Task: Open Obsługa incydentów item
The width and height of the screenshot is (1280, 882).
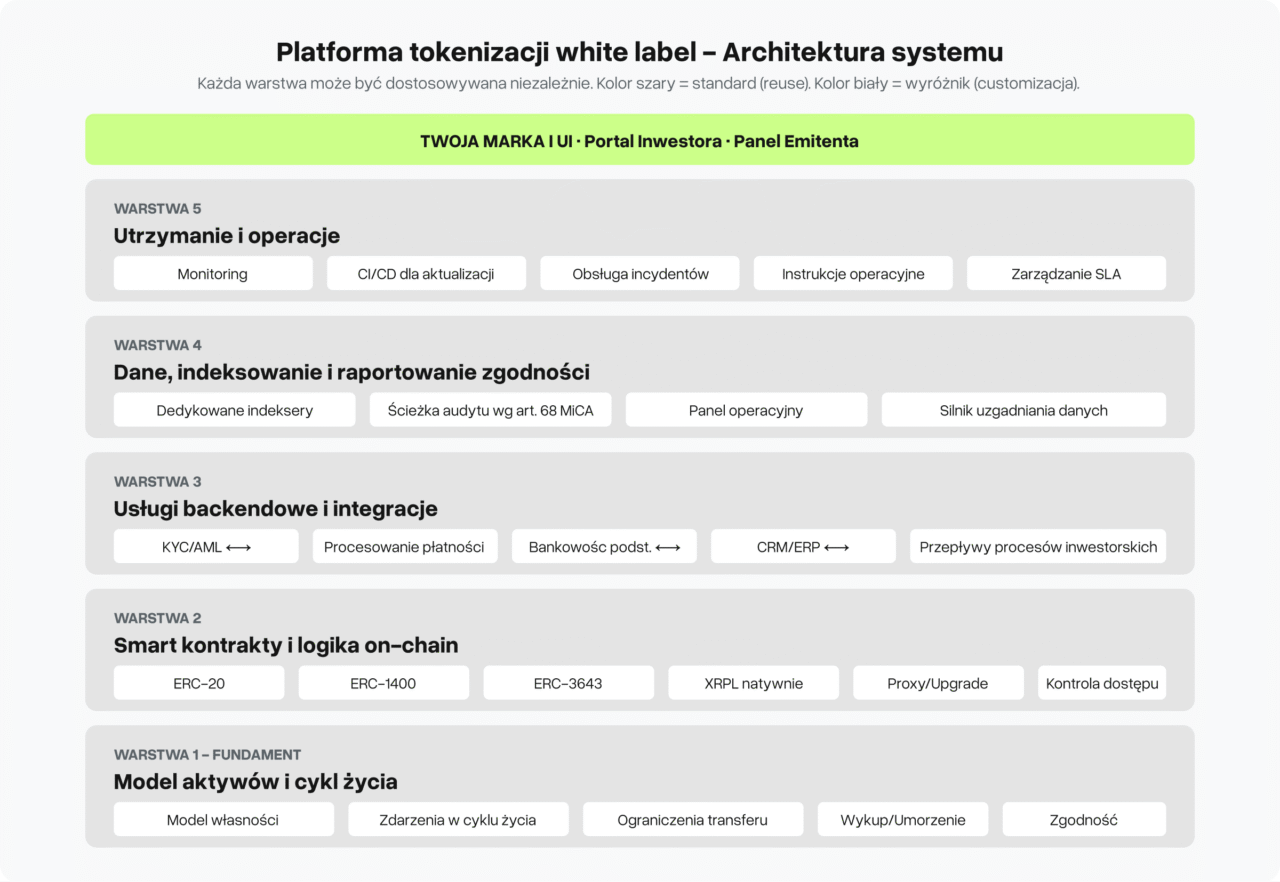Action: [640, 274]
